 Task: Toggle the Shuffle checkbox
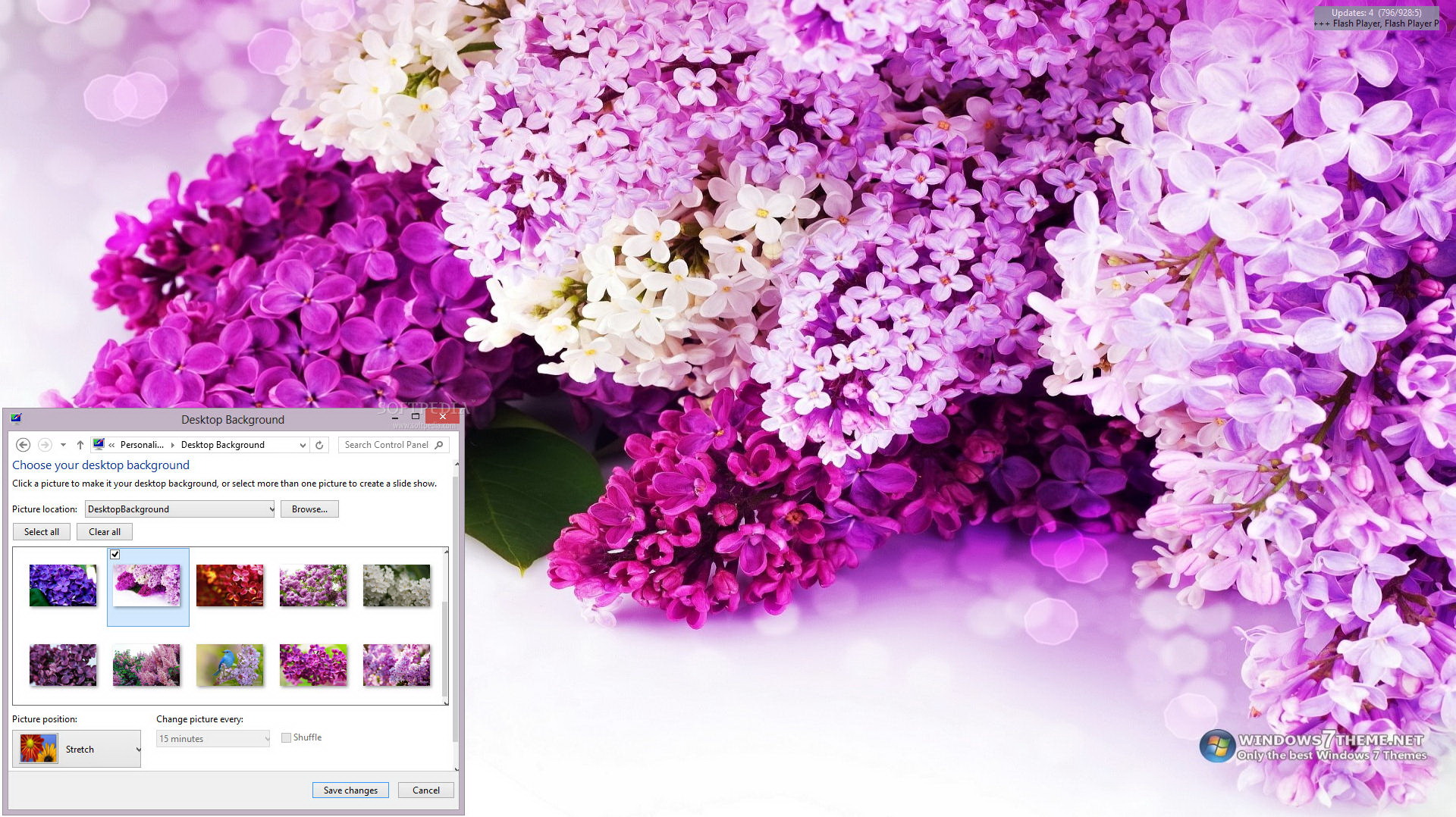click(286, 737)
